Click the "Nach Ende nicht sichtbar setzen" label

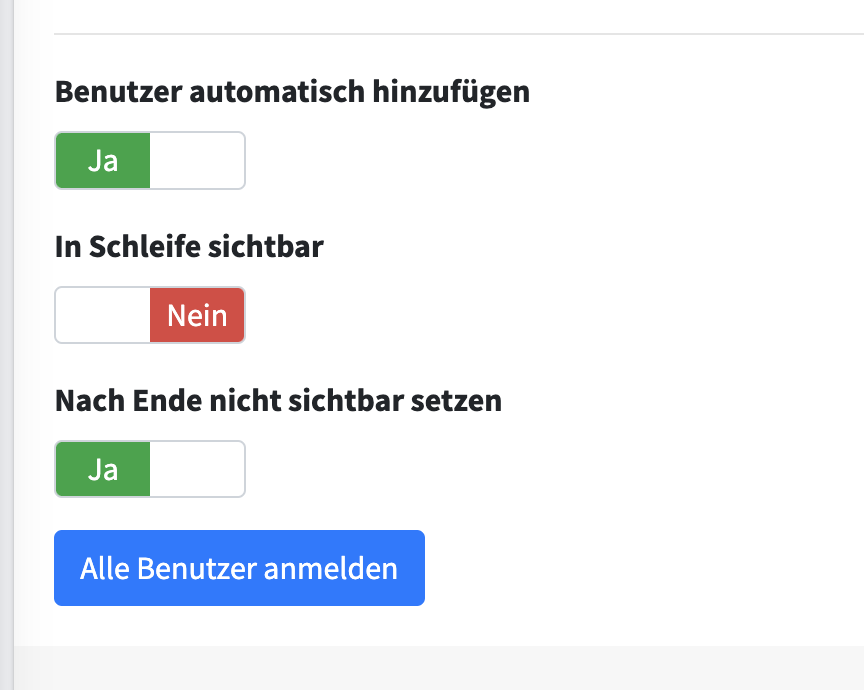tap(278, 401)
